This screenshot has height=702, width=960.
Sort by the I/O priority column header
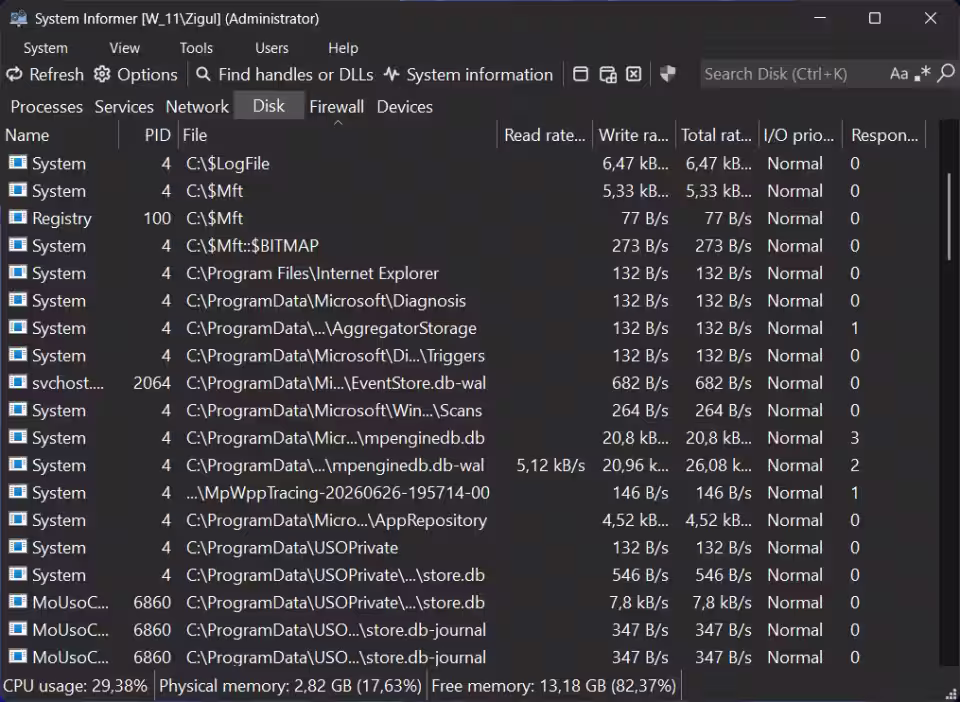[x=800, y=135]
